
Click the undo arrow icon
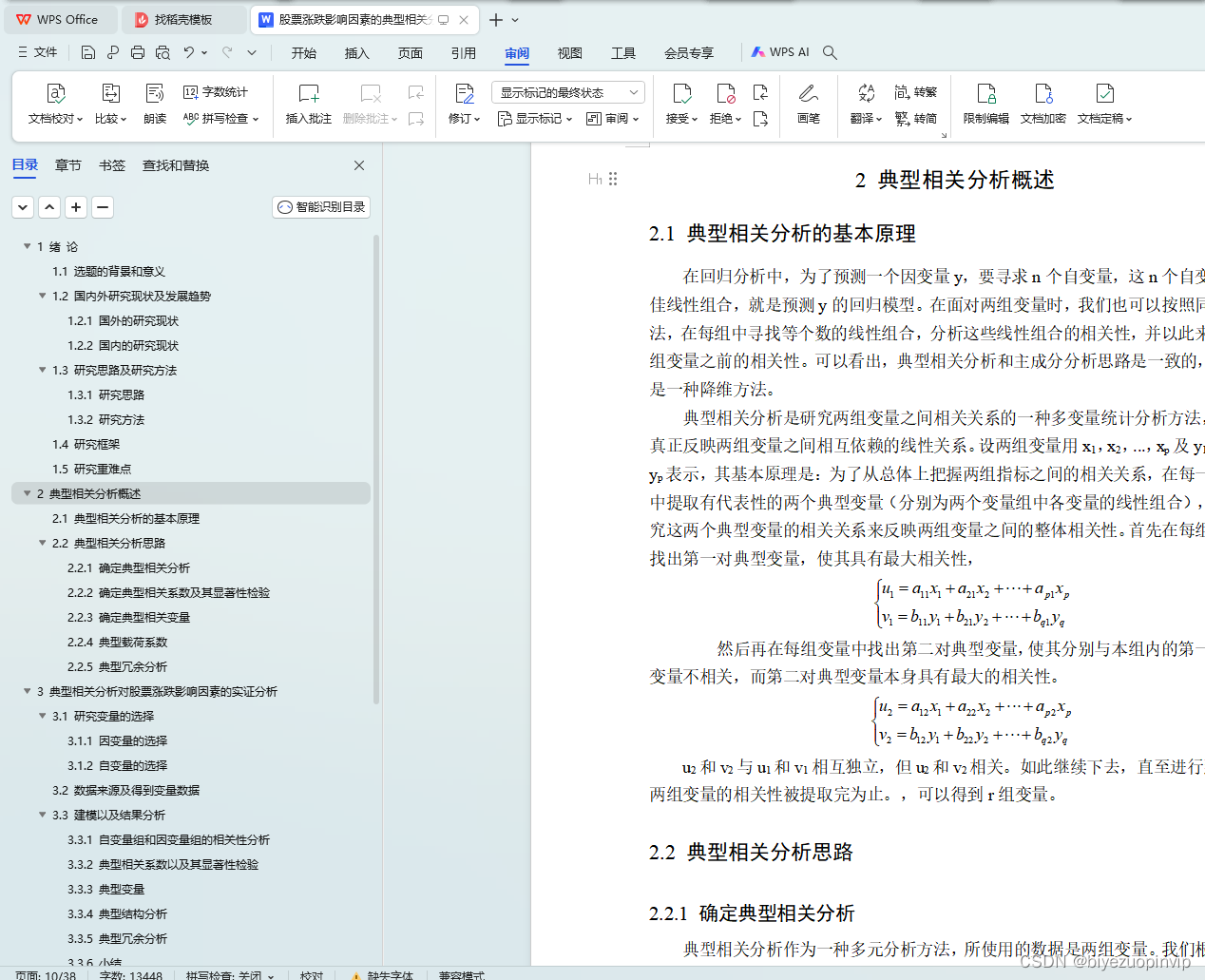[189, 52]
